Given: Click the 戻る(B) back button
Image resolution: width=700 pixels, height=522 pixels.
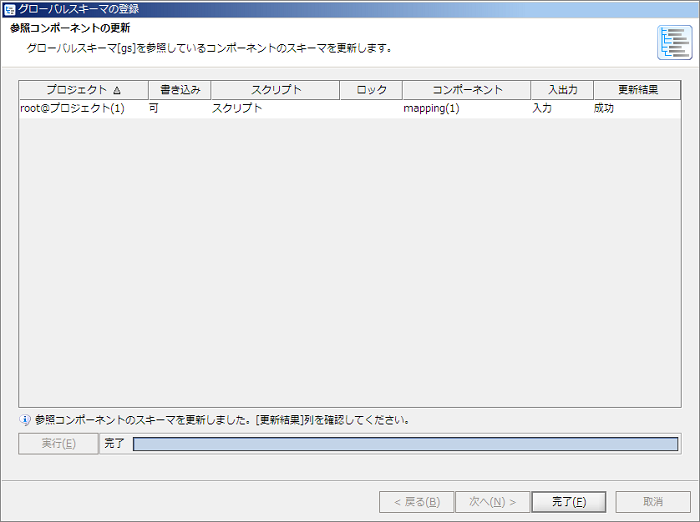Looking at the screenshot, I should tap(416, 501).
